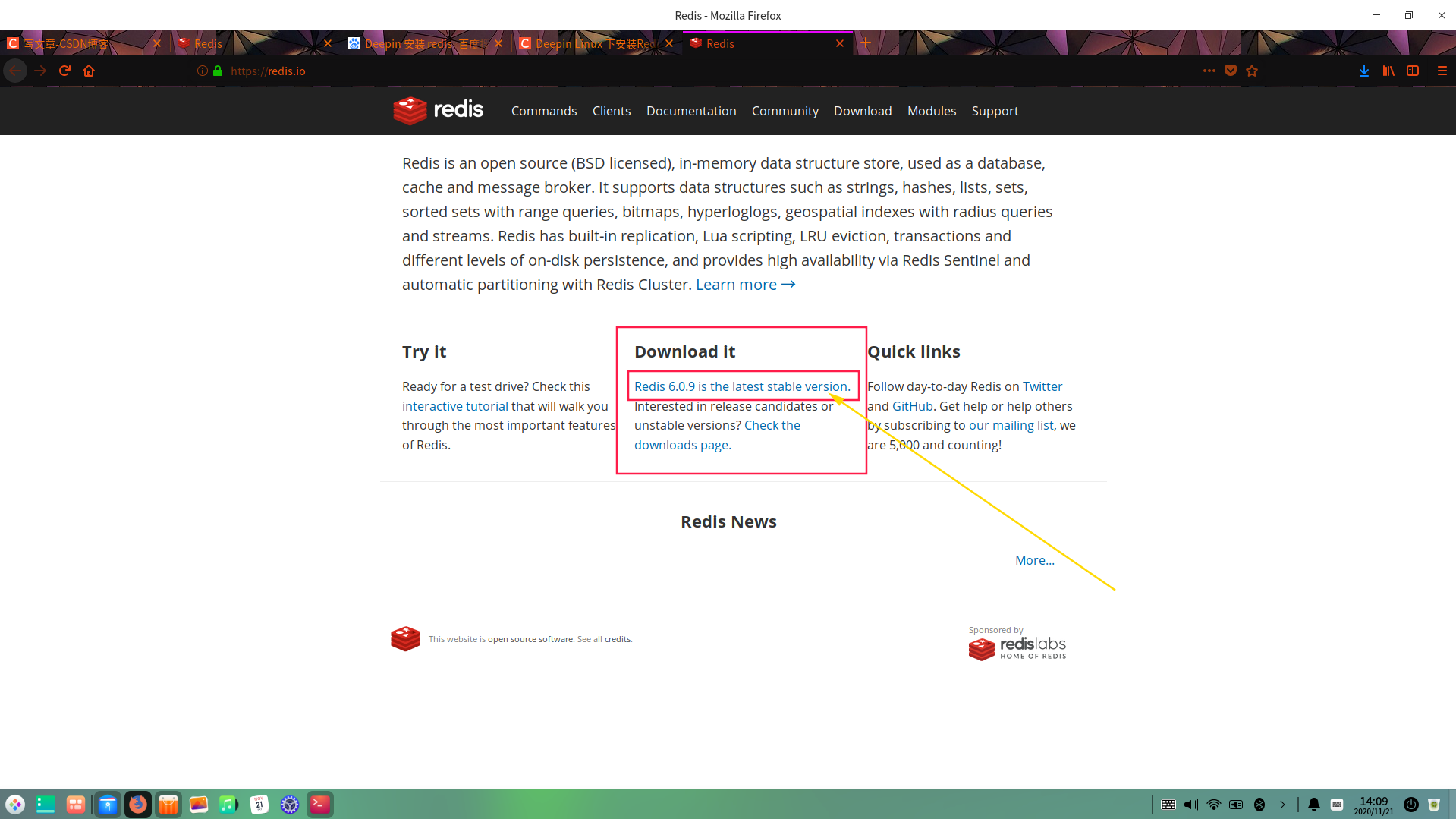Open a new browser tab

[x=866, y=43]
